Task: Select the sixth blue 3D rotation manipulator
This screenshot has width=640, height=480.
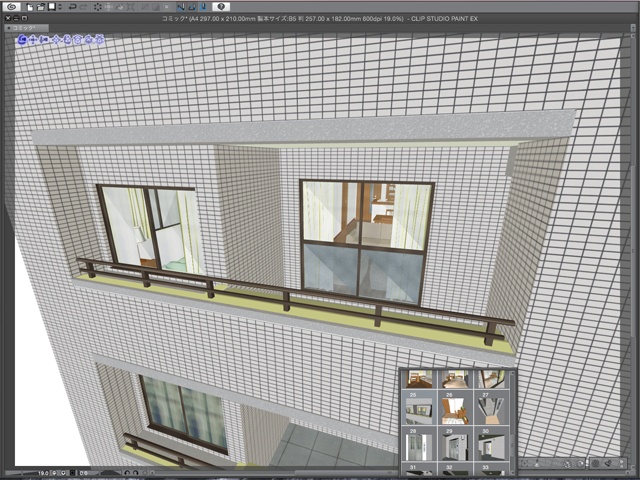Action: pos(78,40)
